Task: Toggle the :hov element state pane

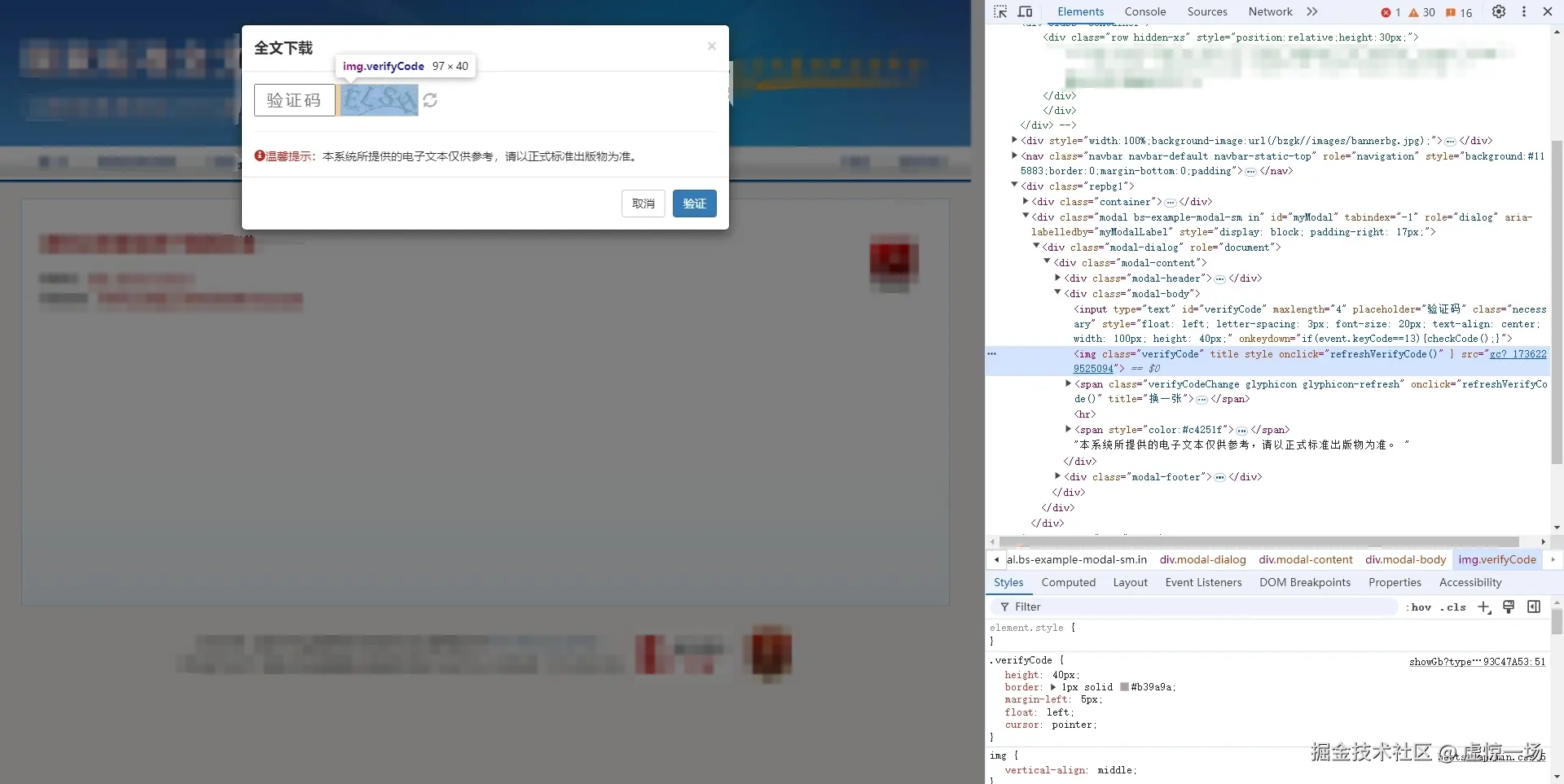Action: click(1419, 607)
